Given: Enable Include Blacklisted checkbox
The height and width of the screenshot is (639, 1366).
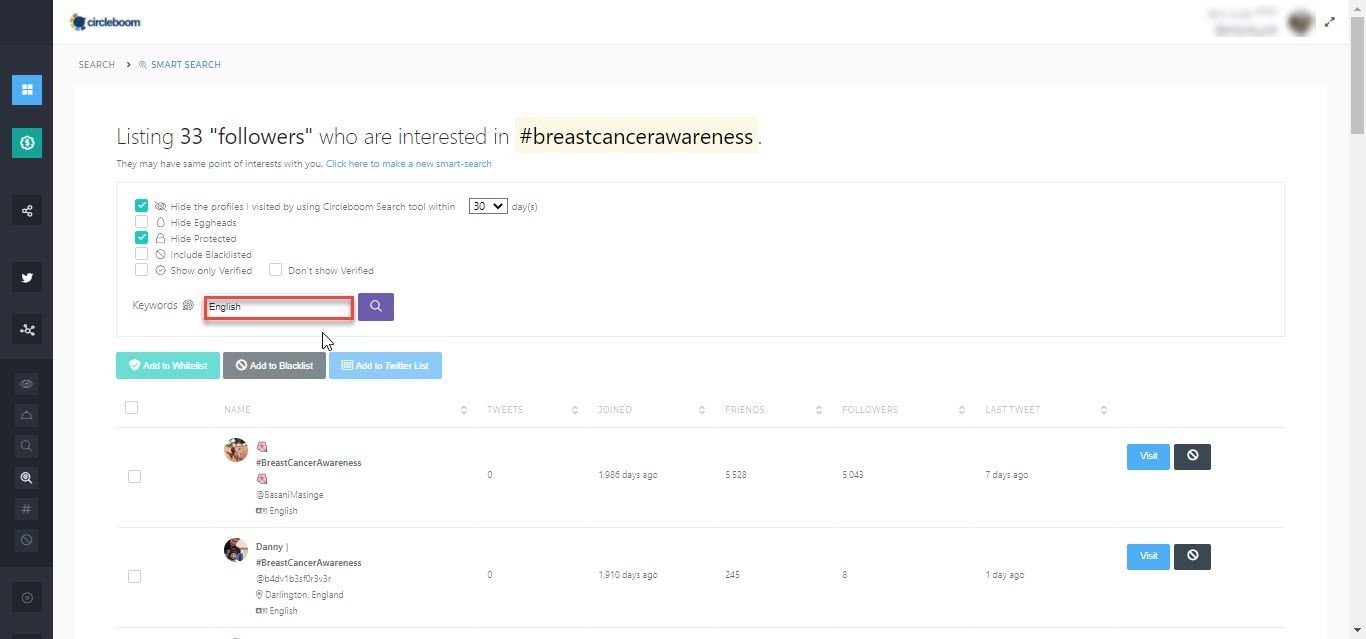Looking at the screenshot, I should coord(141,254).
